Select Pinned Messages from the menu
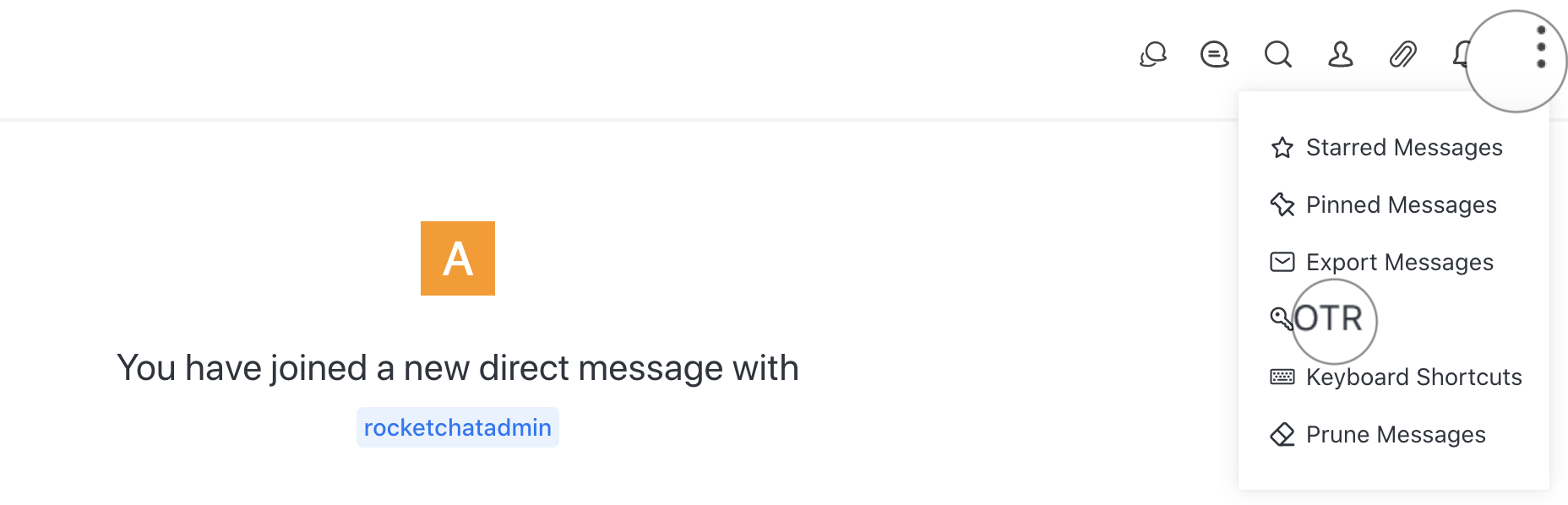The width and height of the screenshot is (1568, 505). coord(1401,205)
